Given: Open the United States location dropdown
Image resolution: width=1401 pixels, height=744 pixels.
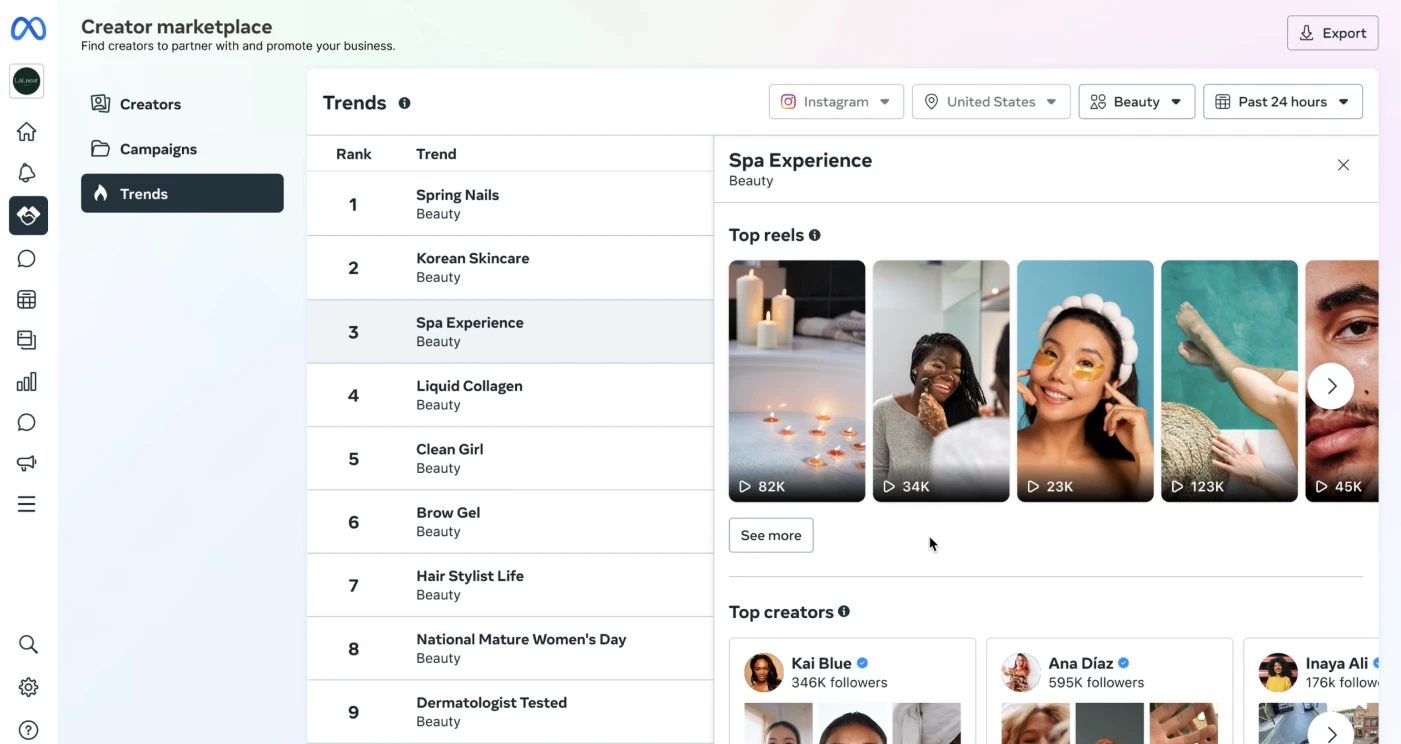Looking at the screenshot, I should point(991,102).
